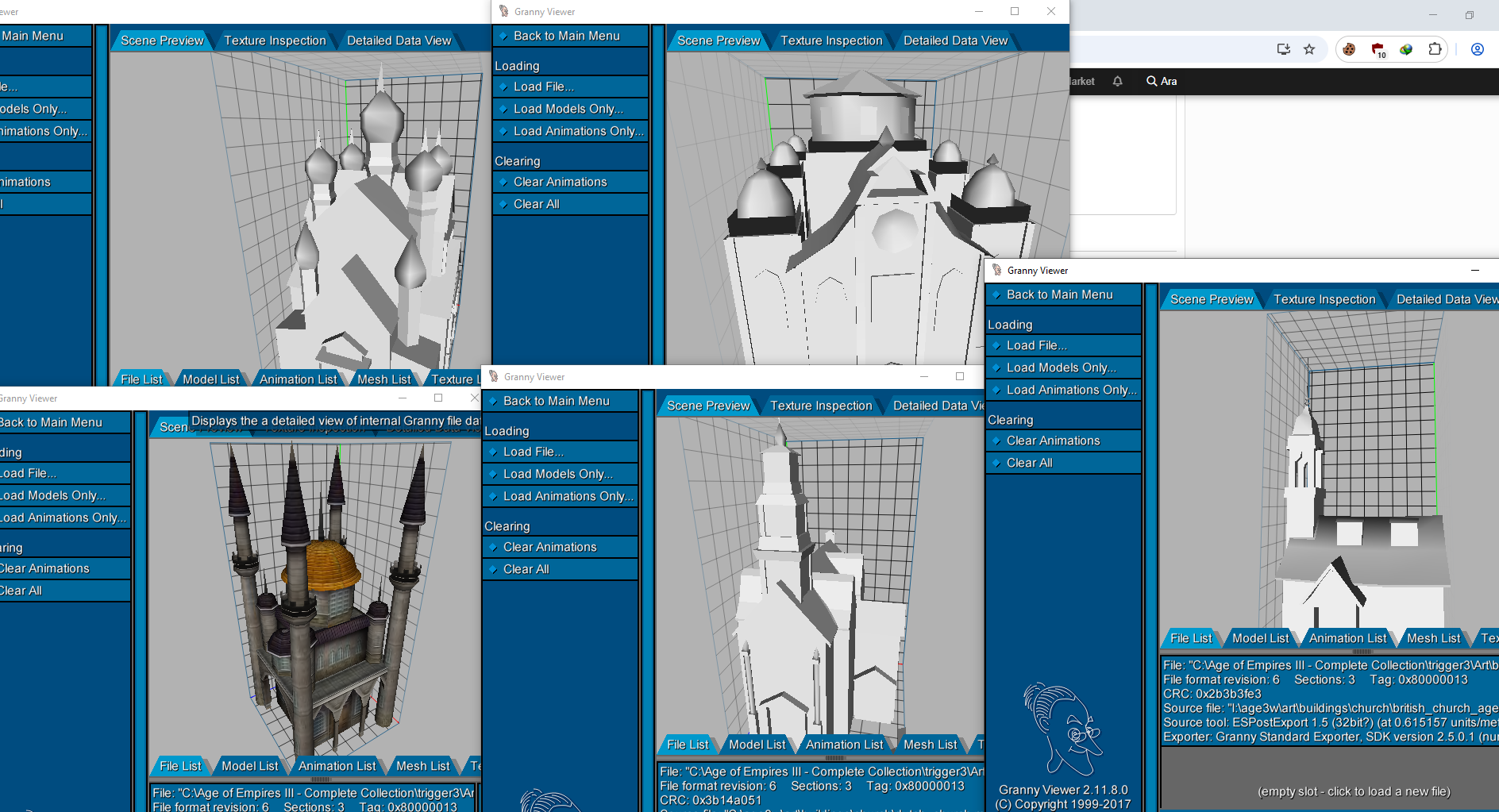Choose Load Models Only... in white tower window
This screenshot has height=812, width=1499.
560,474
